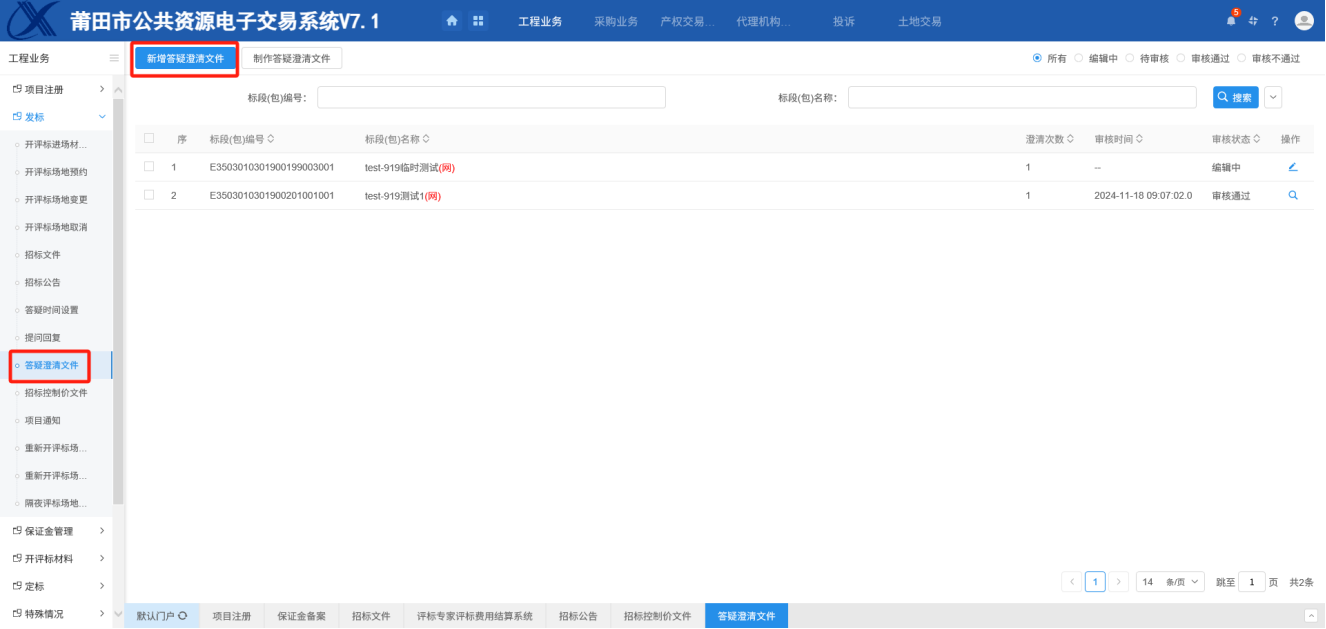
Task: Open the grid apps icon in header
Action: [x=477, y=21]
